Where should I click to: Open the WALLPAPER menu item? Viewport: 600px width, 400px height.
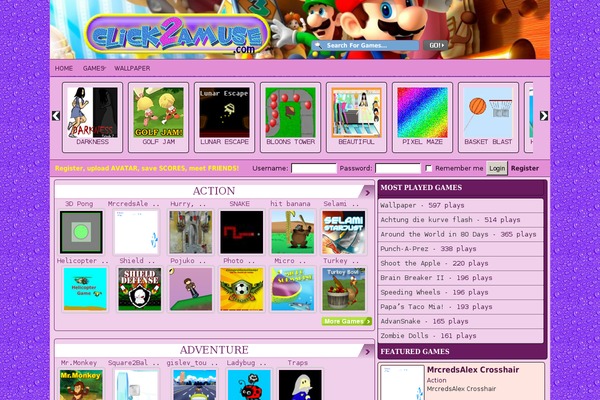tap(132, 68)
